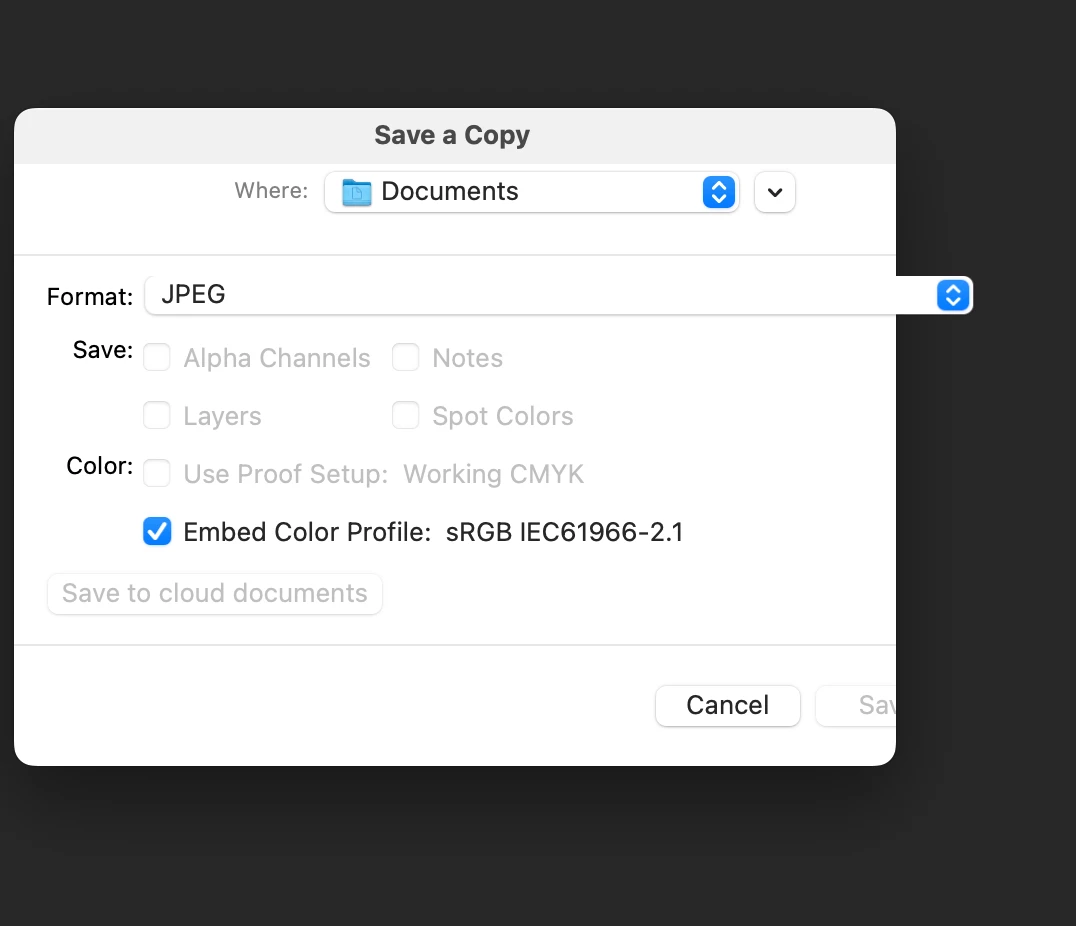Click the Format stepper arrows

pyautogui.click(x=953, y=296)
